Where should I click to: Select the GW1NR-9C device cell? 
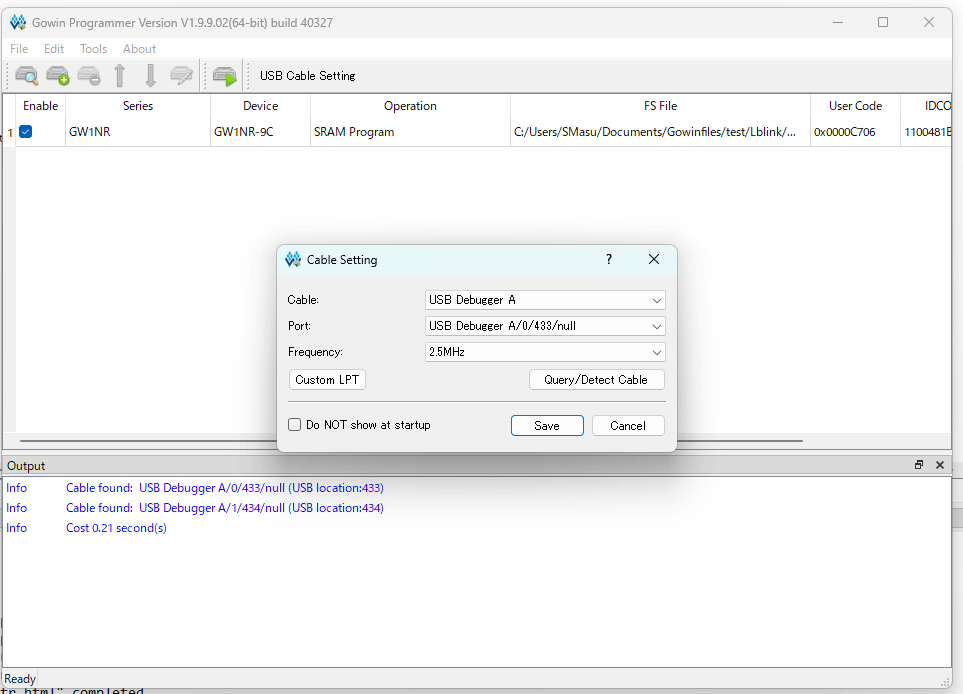click(x=260, y=131)
